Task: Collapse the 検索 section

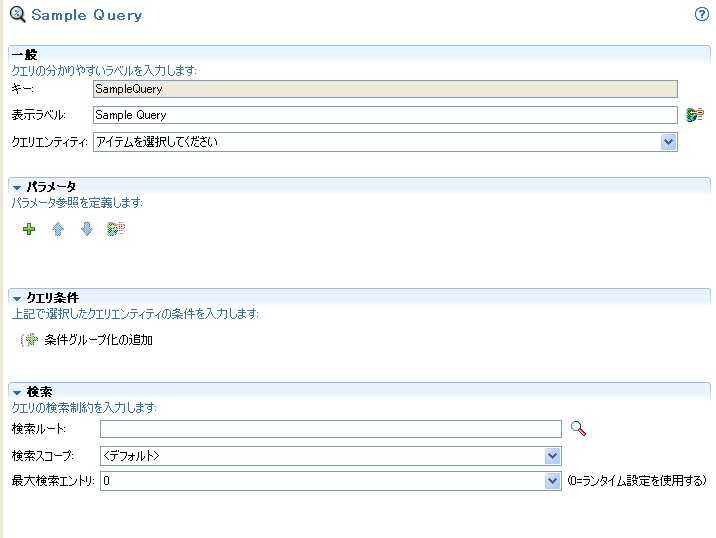Action: 17,392
